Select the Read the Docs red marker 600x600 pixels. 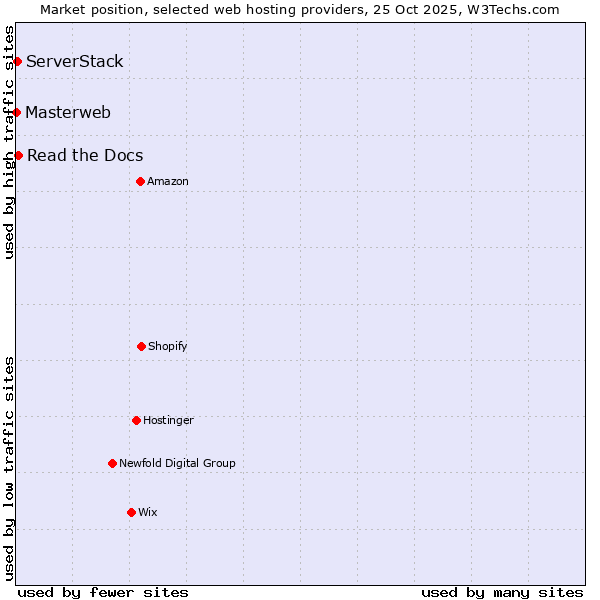pyautogui.click(x=18, y=155)
